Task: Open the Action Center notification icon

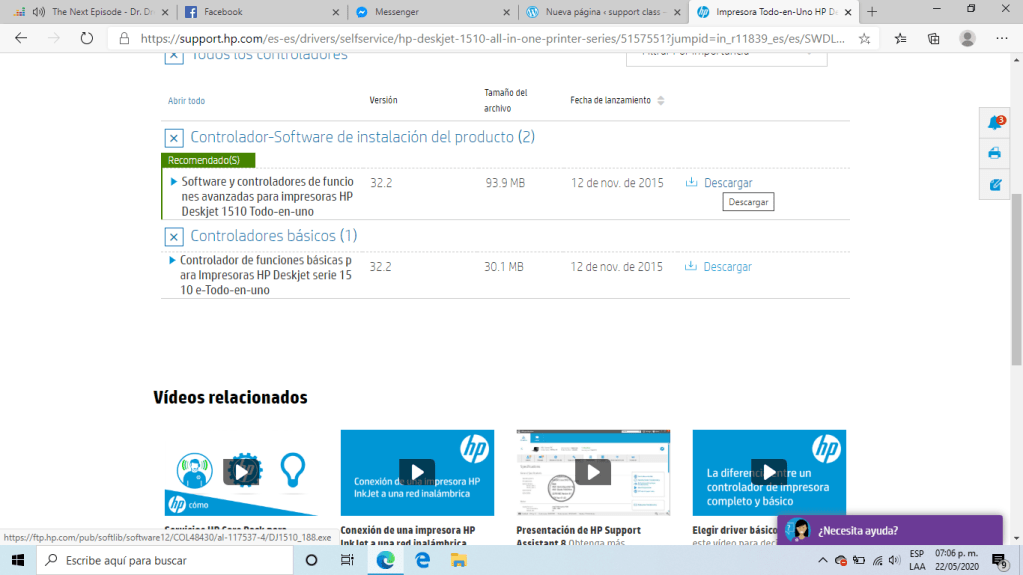Action: (x=1000, y=560)
